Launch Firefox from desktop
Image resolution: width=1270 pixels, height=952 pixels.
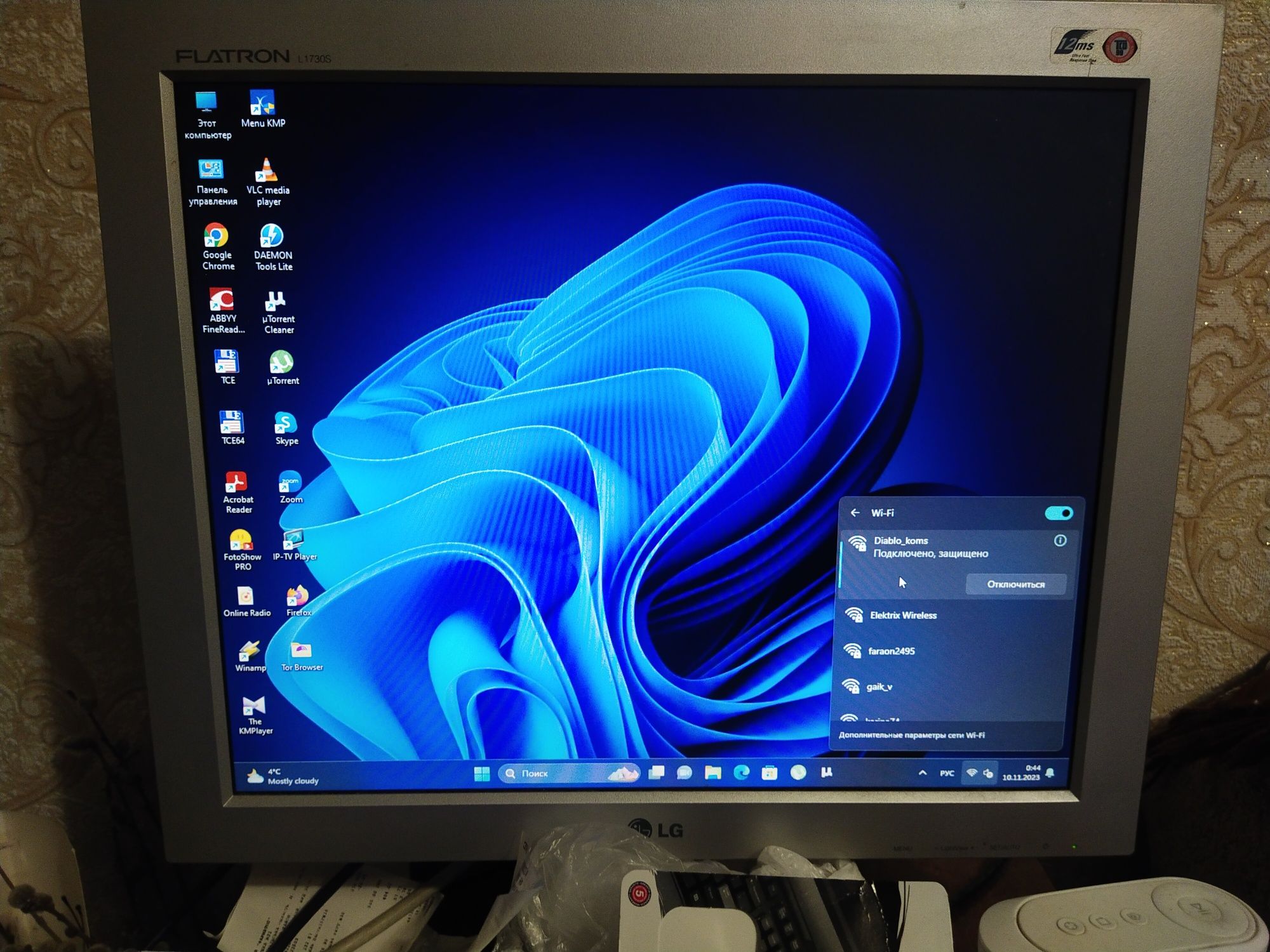(298, 601)
